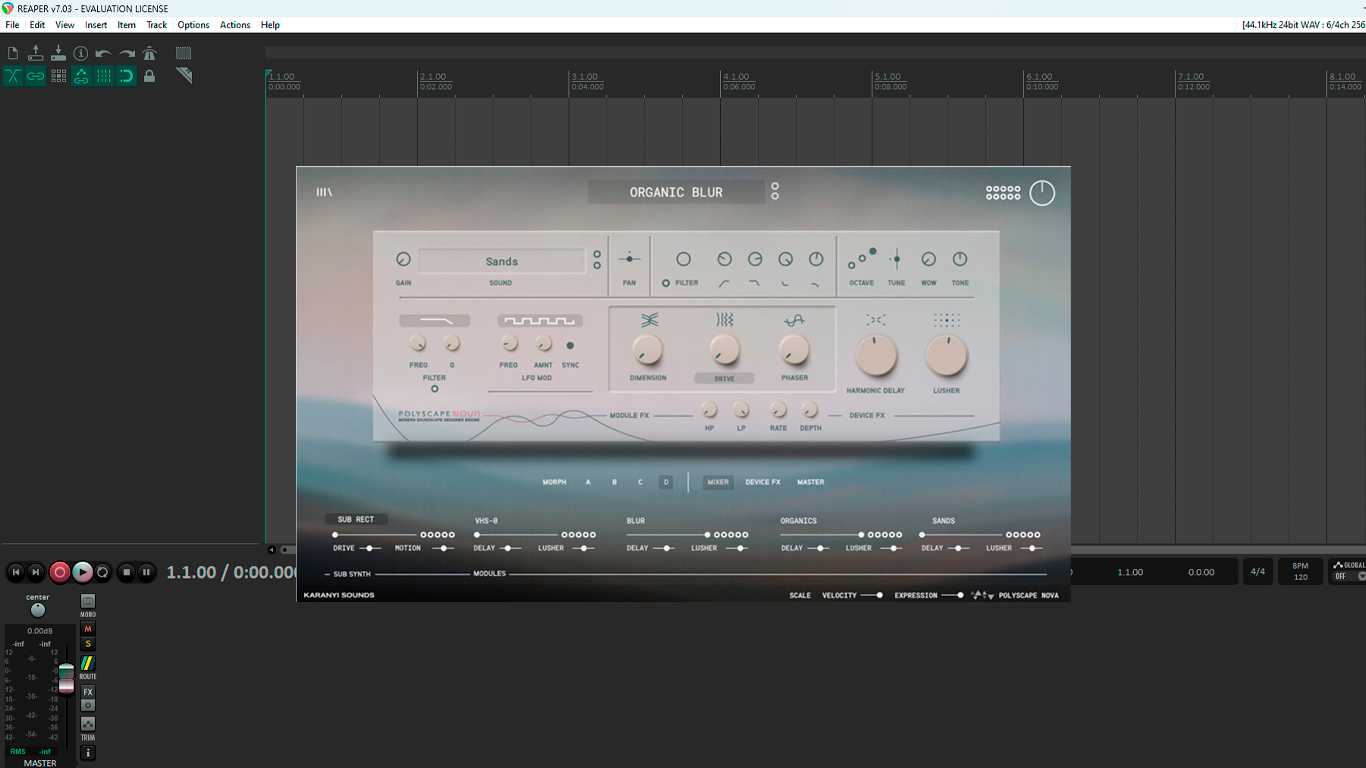Image resolution: width=1366 pixels, height=768 pixels.
Task: Select morph slot D
Action: pyautogui.click(x=666, y=482)
